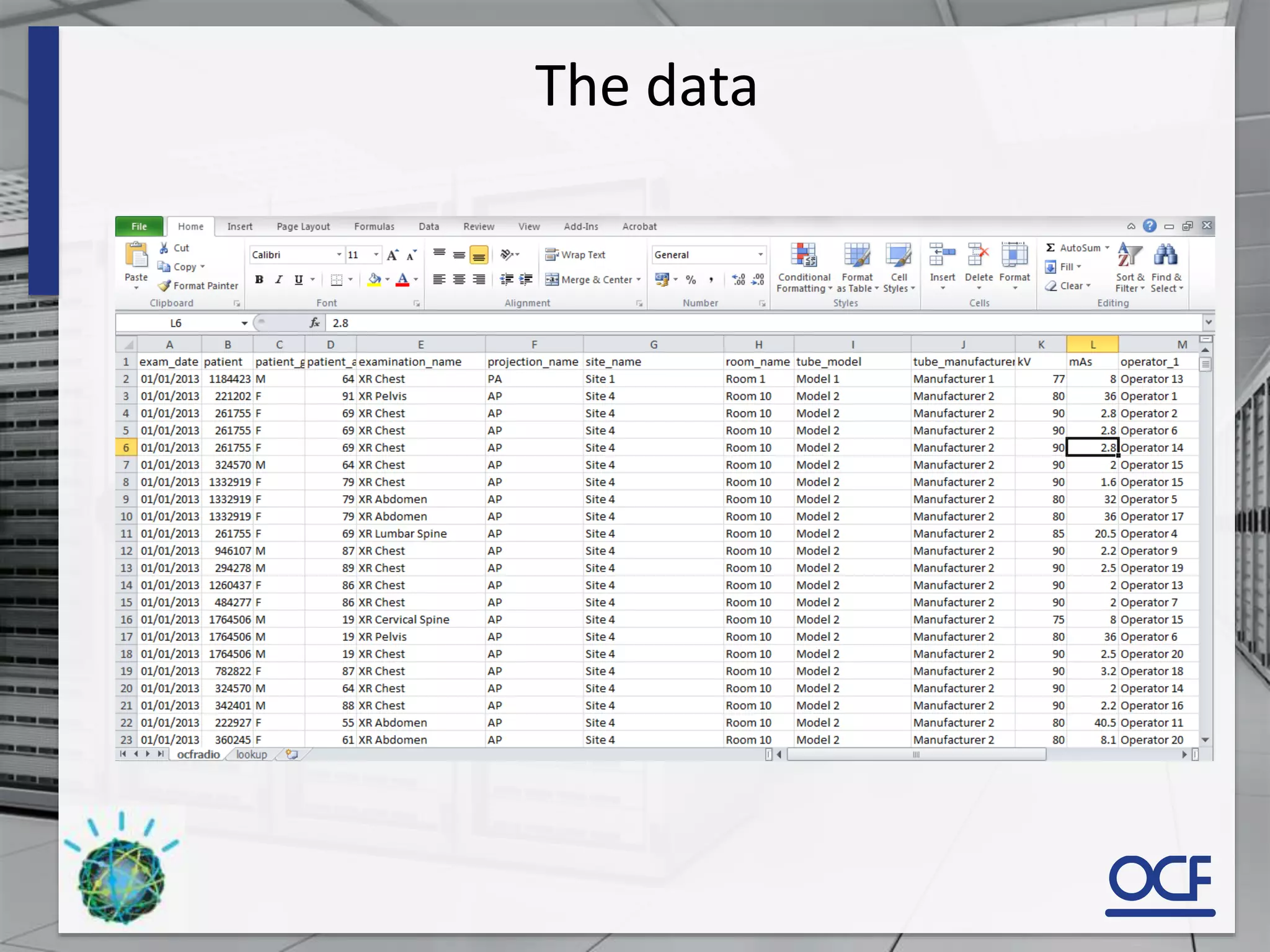
Task: Expand the orientation dropdown
Action: [517, 255]
